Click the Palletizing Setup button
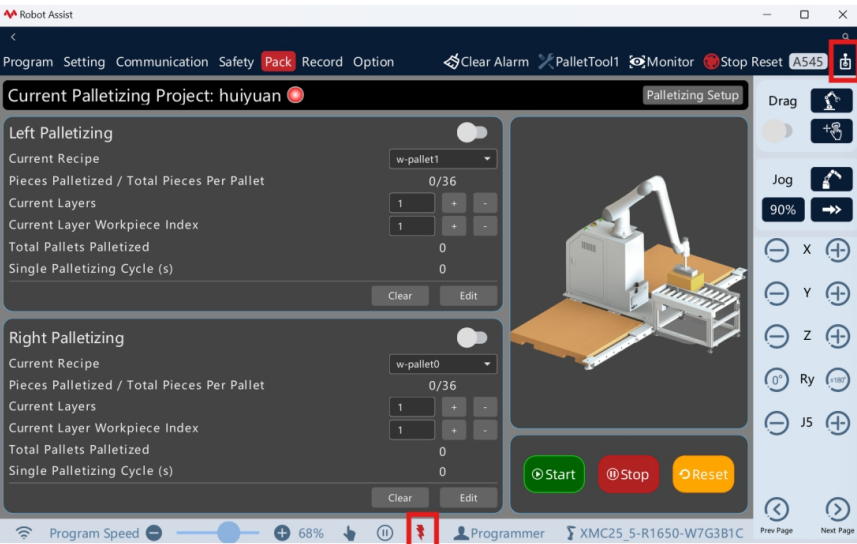The height and width of the screenshot is (544, 857). click(692, 95)
